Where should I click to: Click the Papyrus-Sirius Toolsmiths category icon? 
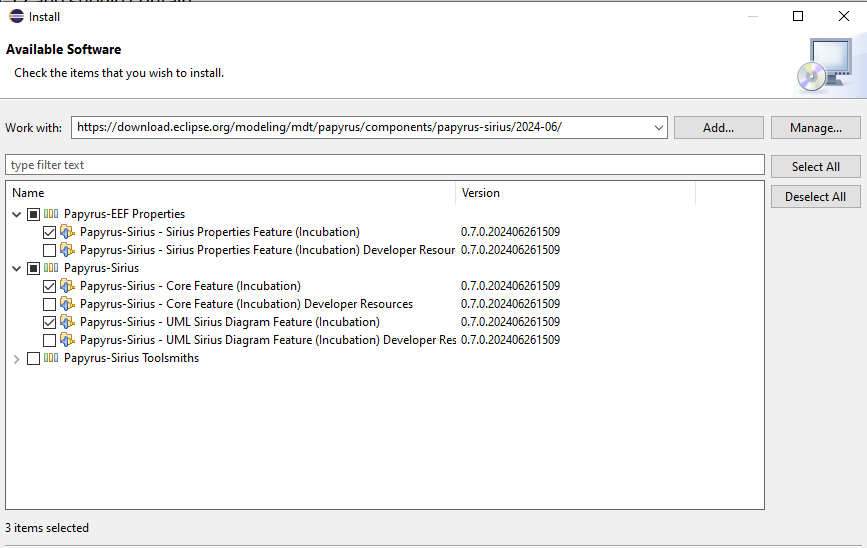click(x=51, y=358)
